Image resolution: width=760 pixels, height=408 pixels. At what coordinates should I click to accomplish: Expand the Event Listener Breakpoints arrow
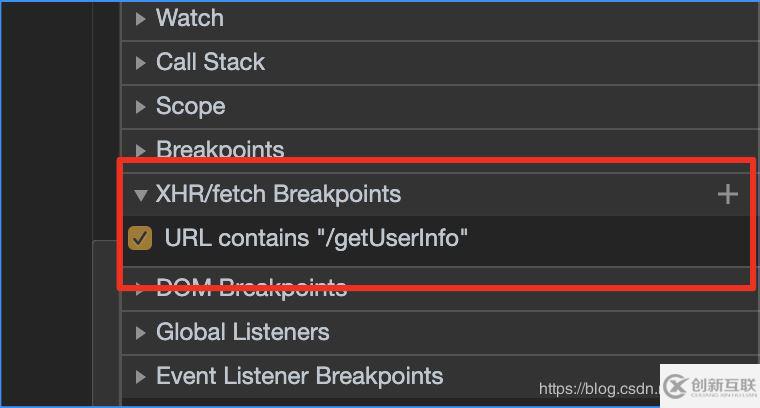click(140, 376)
